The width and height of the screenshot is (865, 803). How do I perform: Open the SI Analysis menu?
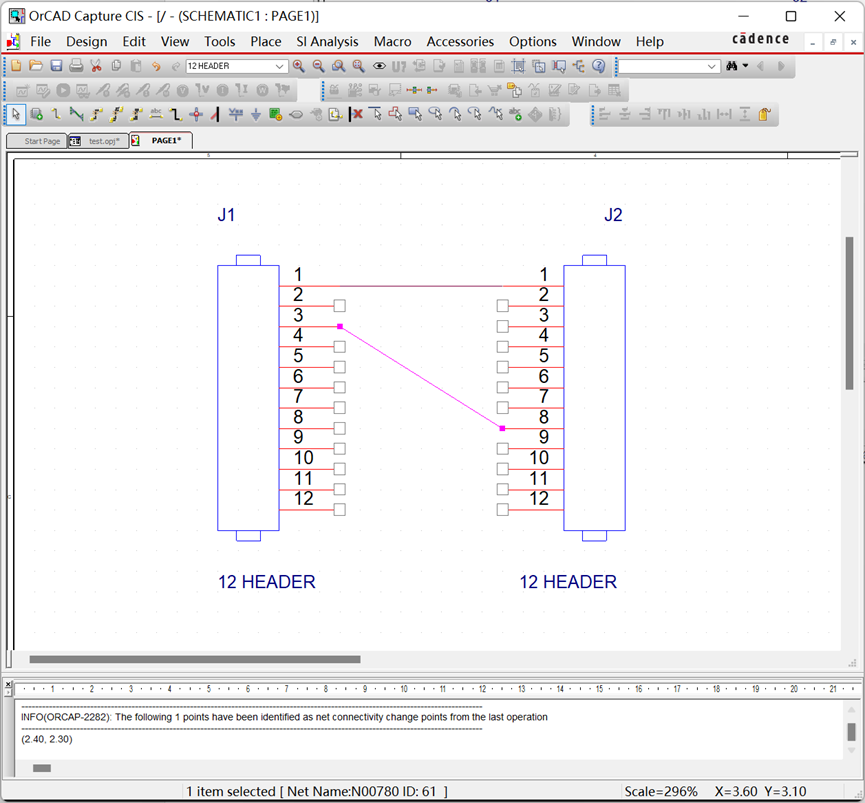pos(327,42)
